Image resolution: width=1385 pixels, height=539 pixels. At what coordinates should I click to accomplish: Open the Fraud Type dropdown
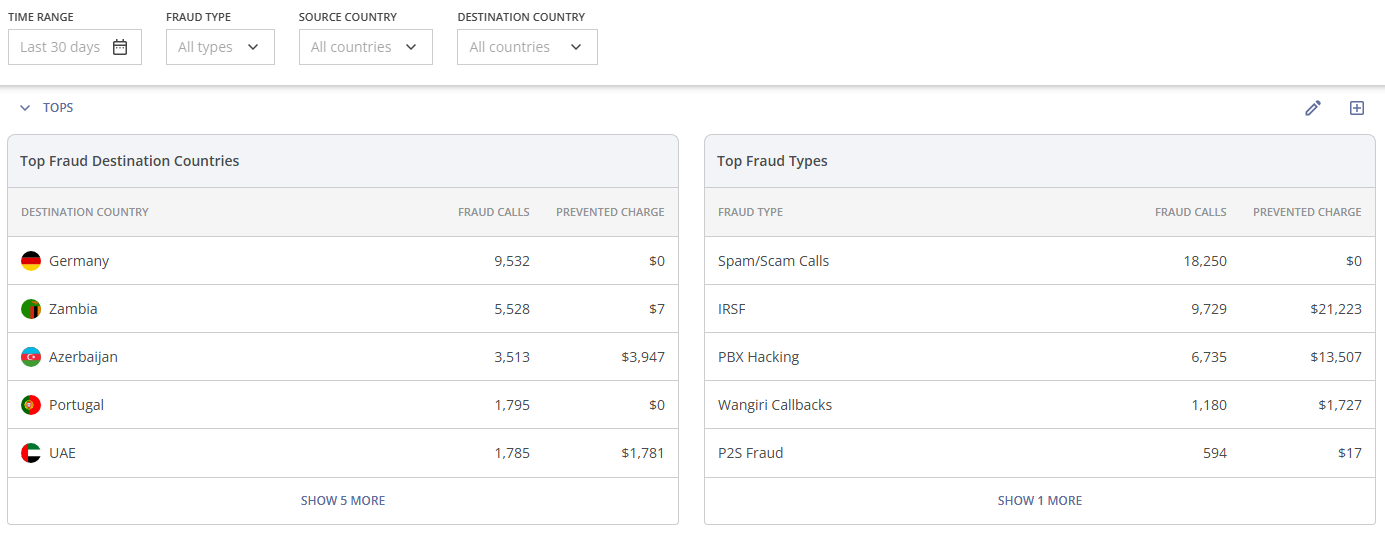220,47
